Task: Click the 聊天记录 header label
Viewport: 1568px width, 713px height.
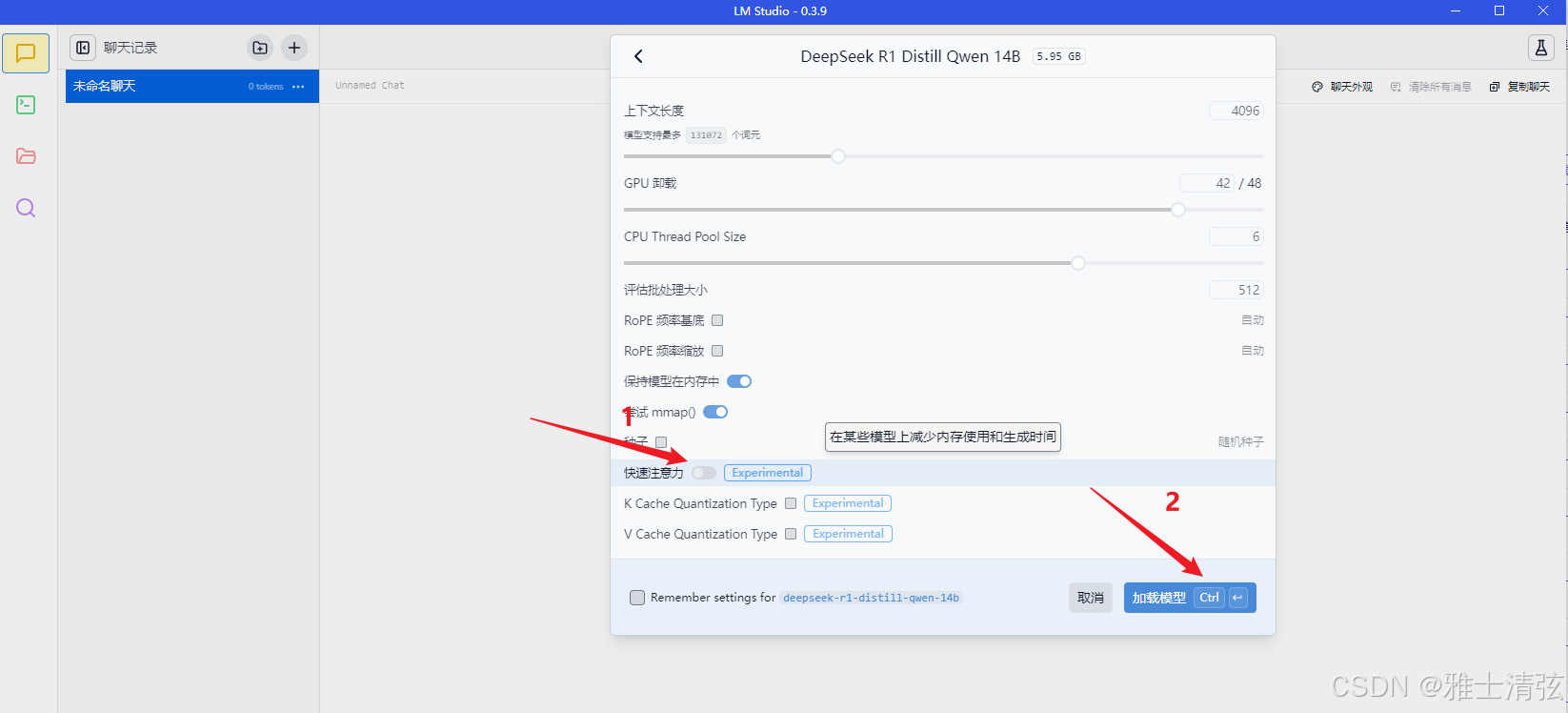Action: click(131, 48)
